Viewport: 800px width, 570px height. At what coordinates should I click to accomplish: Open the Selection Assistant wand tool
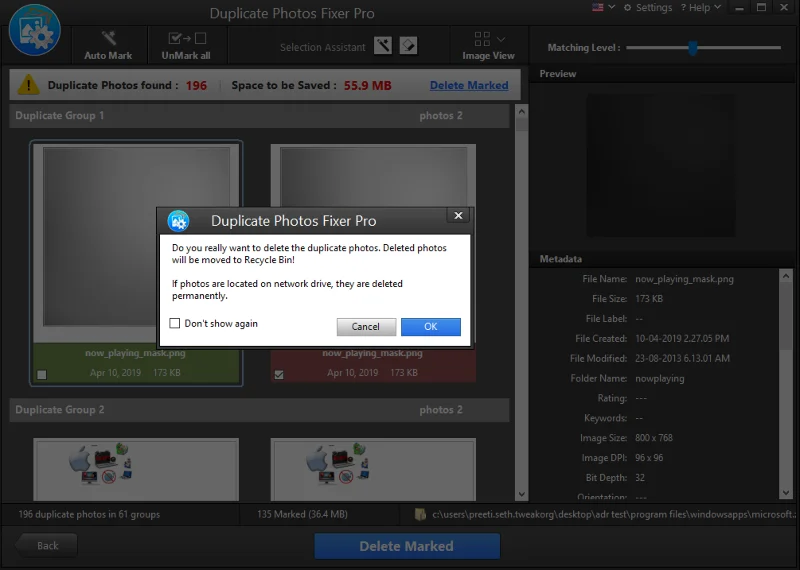click(383, 46)
